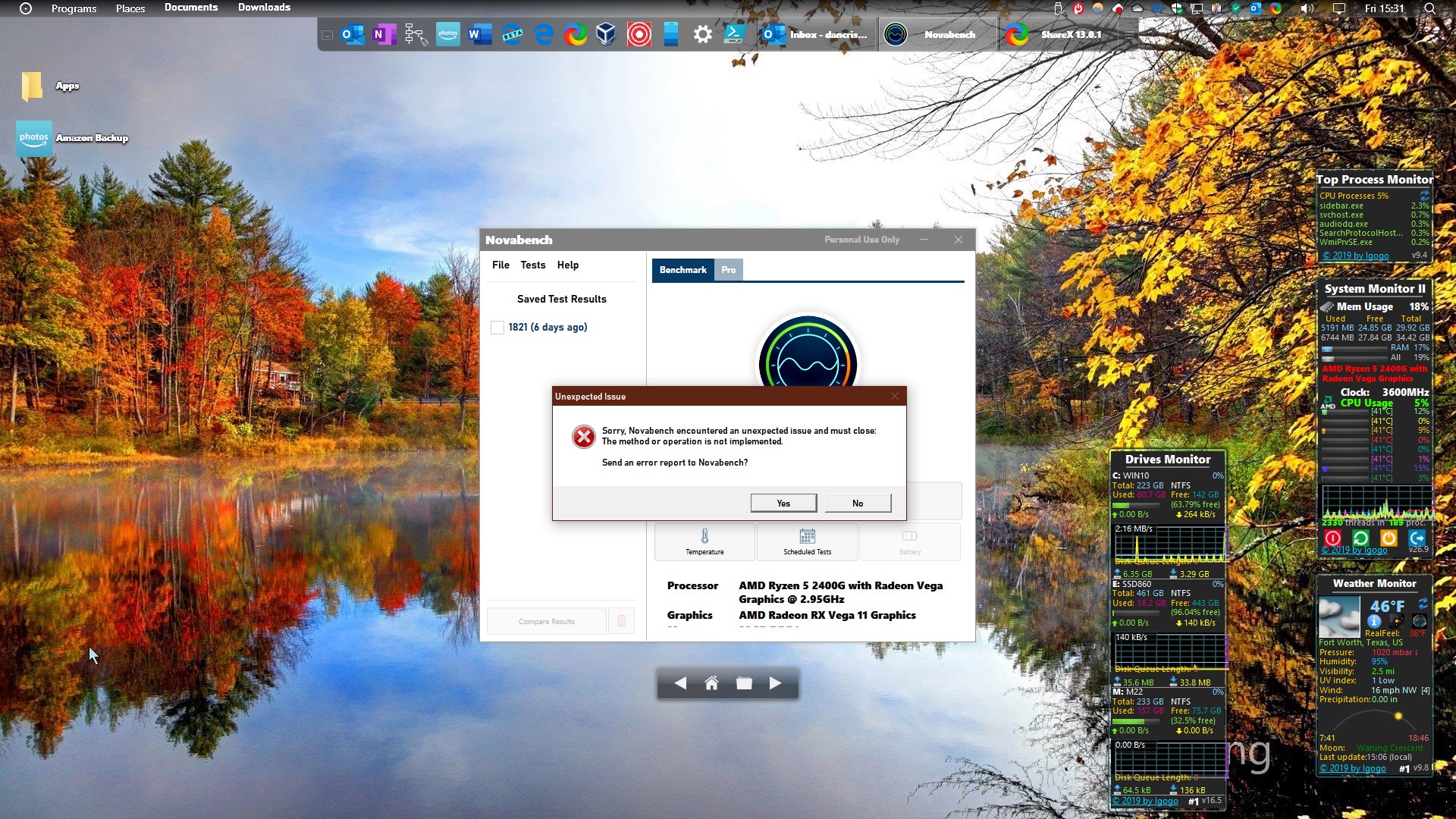Viewport: 1456px width, 819px height.
Task: Click the trash icon to delete saved results
Action: tap(621, 620)
